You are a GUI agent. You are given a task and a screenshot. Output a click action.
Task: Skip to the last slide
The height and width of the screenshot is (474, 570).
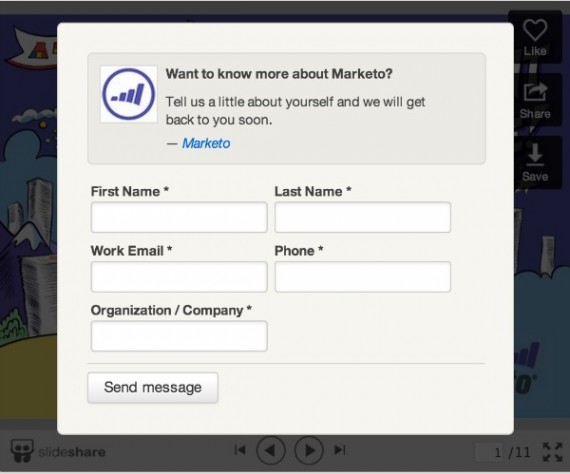[x=340, y=450]
